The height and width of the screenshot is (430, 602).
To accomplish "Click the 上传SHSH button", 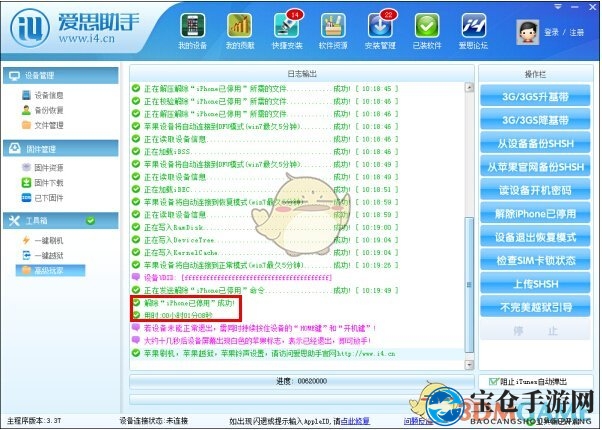I will 535,284.
